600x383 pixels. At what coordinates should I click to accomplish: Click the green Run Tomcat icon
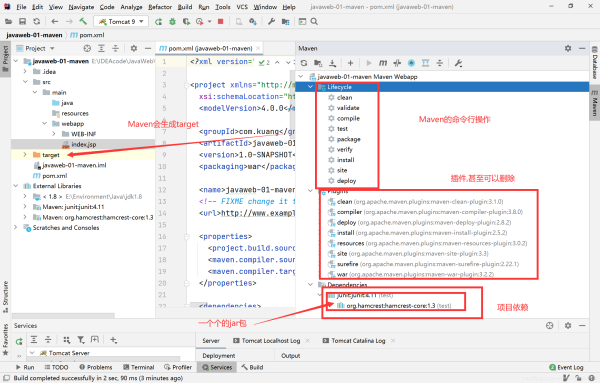[158, 22]
